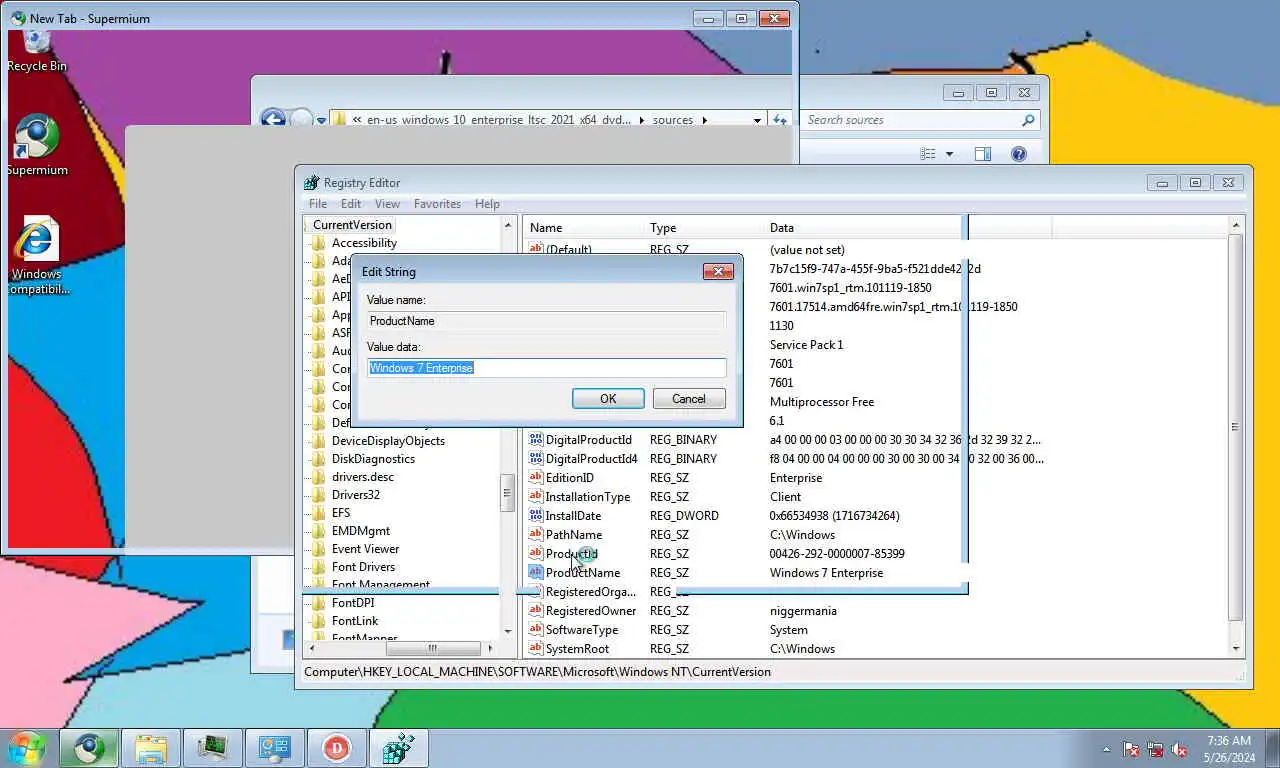Select the SystemRoot string value icon

coord(535,649)
